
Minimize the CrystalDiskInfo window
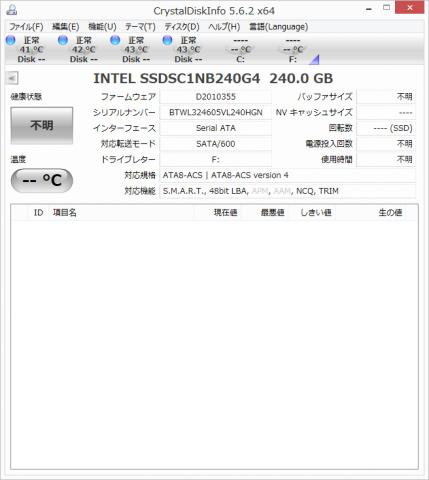coord(369,9)
